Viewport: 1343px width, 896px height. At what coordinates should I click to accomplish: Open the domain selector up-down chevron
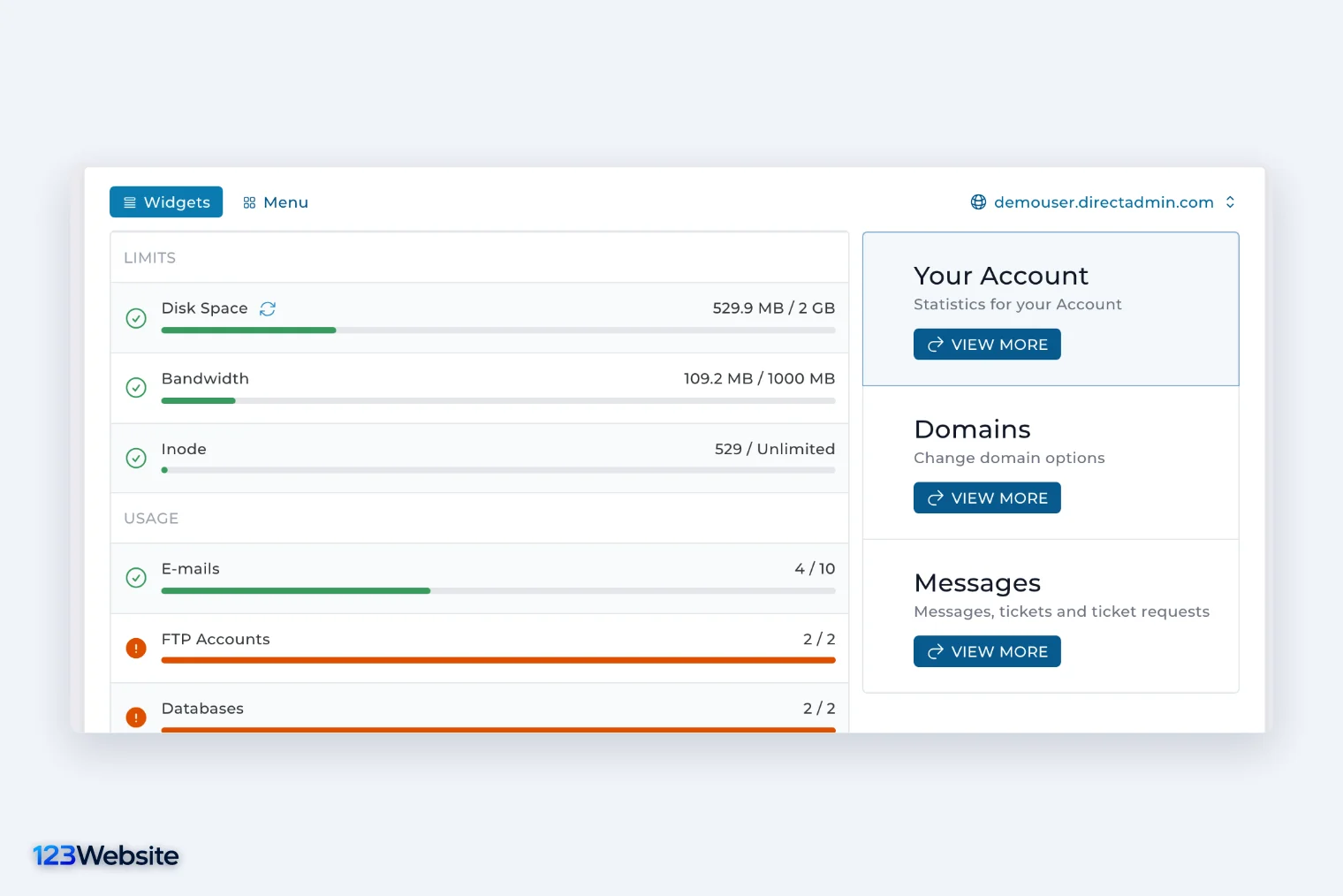1230,202
